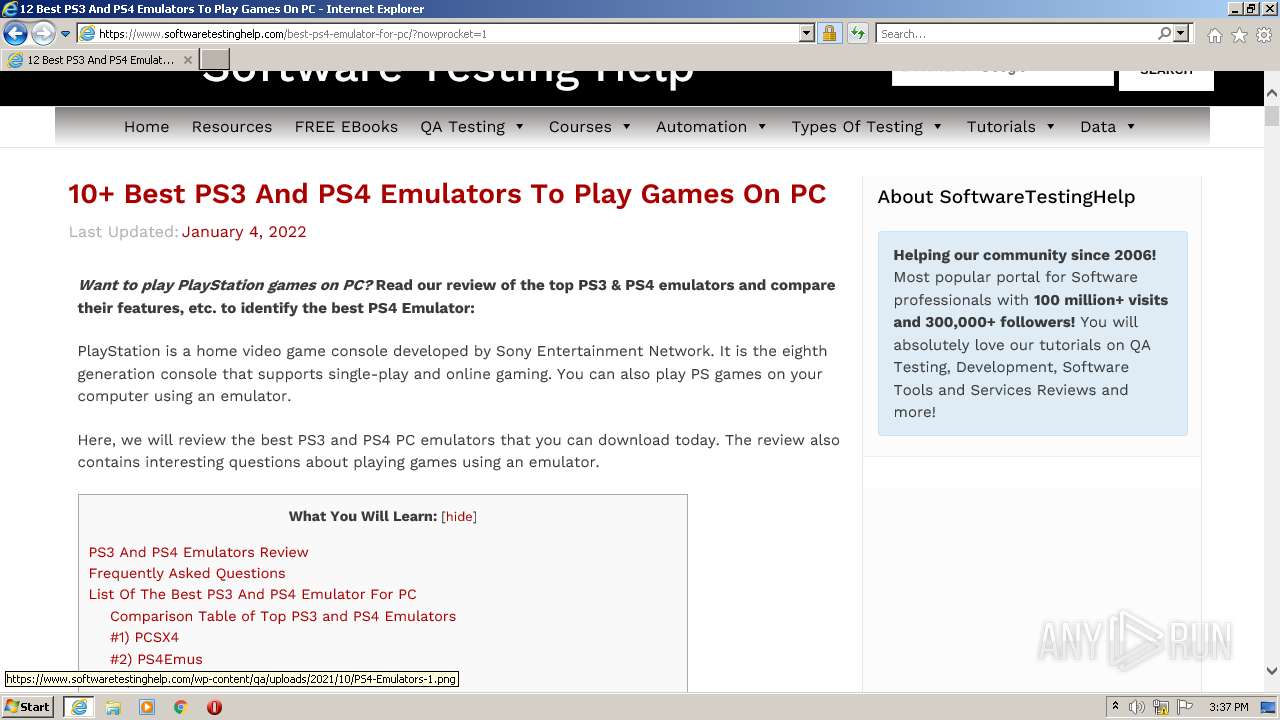
Task: Click the system clock 3:37 PM
Action: [x=1228, y=707]
